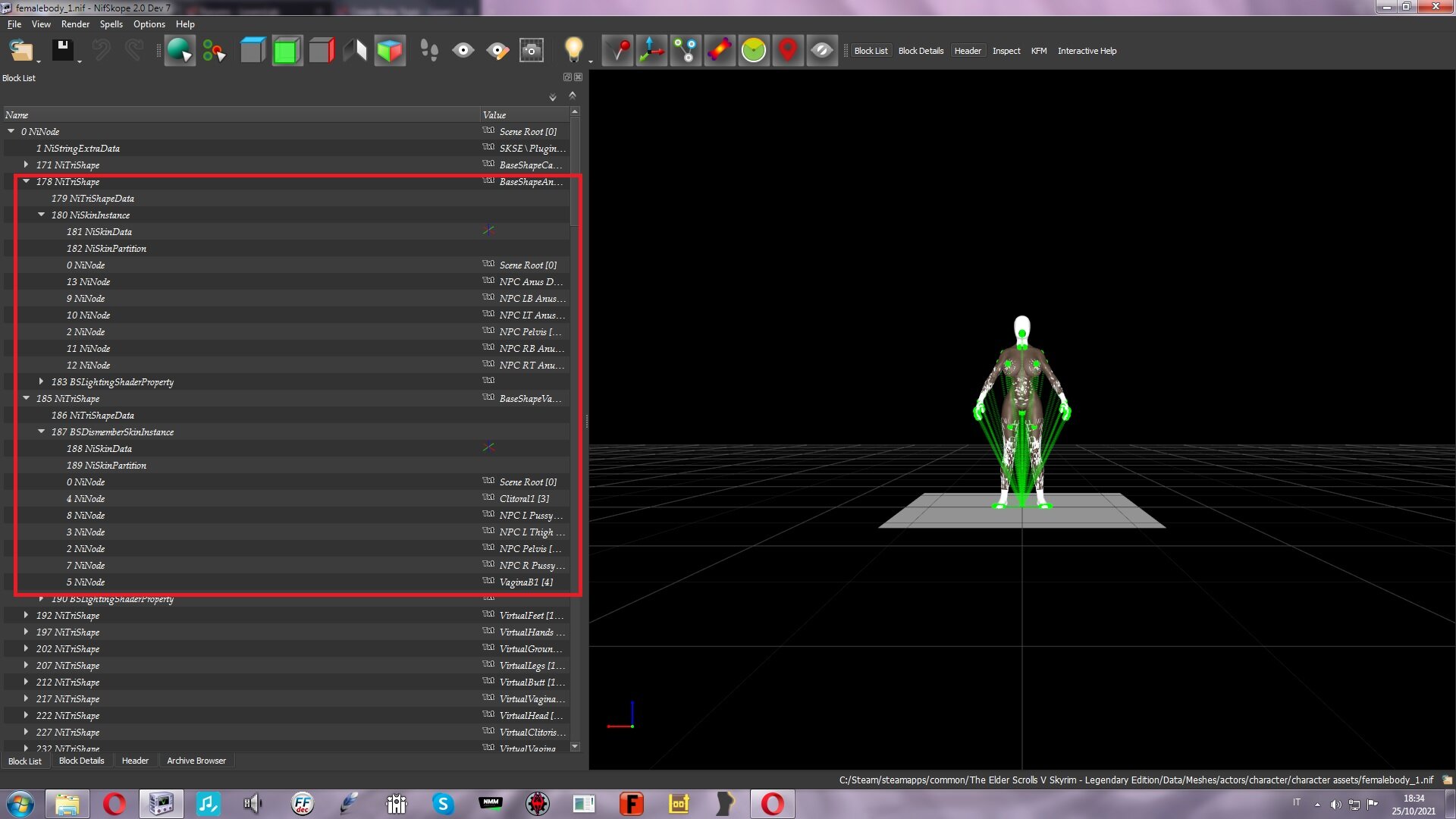Toggle the Inspect panel button
The width and height of the screenshot is (1456, 819).
click(x=1006, y=51)
